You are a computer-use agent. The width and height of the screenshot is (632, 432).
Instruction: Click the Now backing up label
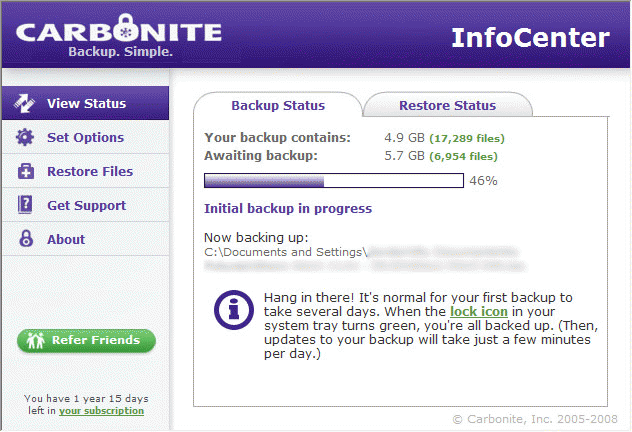[256, 237]
